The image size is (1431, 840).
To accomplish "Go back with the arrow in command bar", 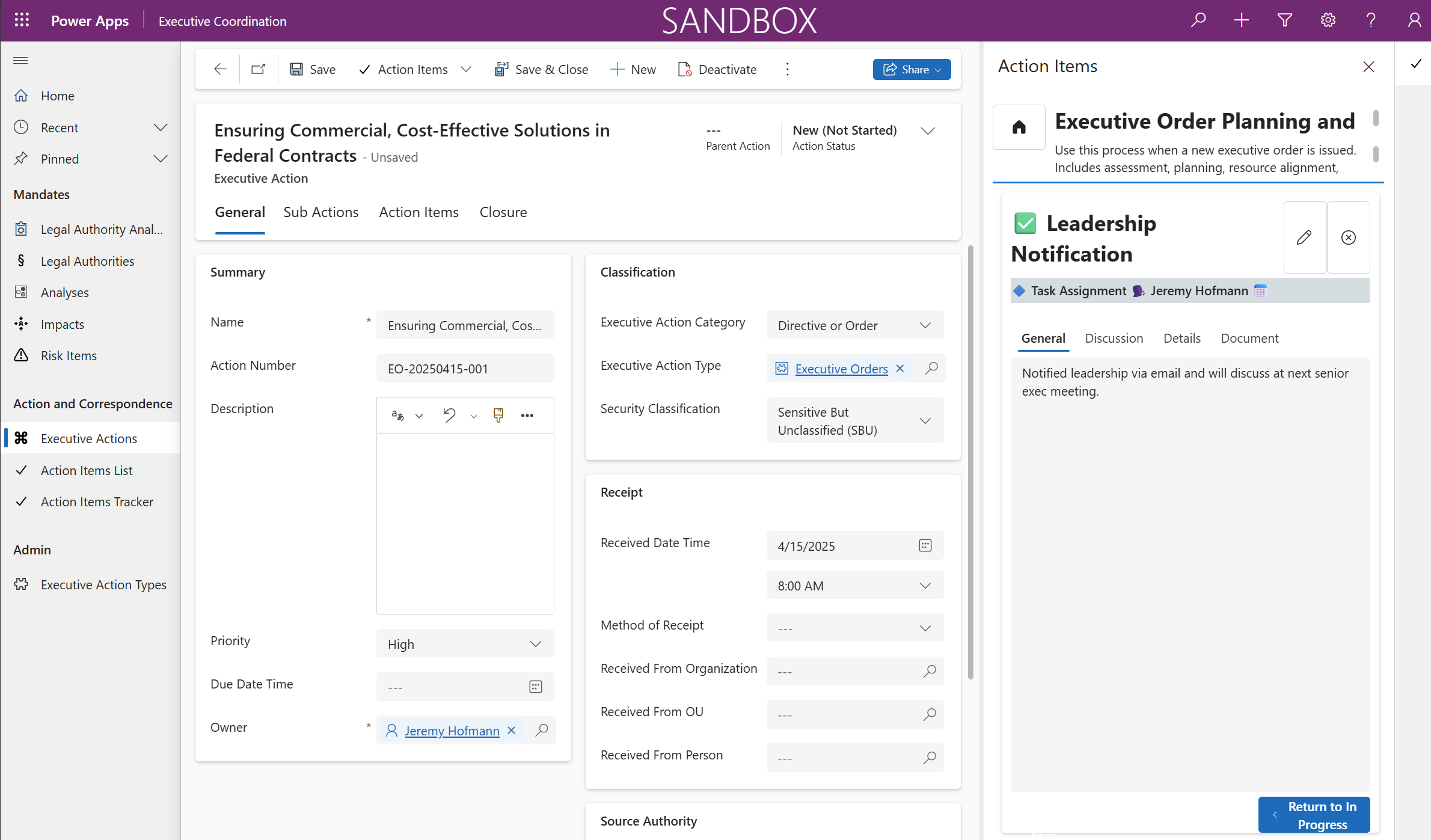I will pyautogui.click(x=220, y=69).
